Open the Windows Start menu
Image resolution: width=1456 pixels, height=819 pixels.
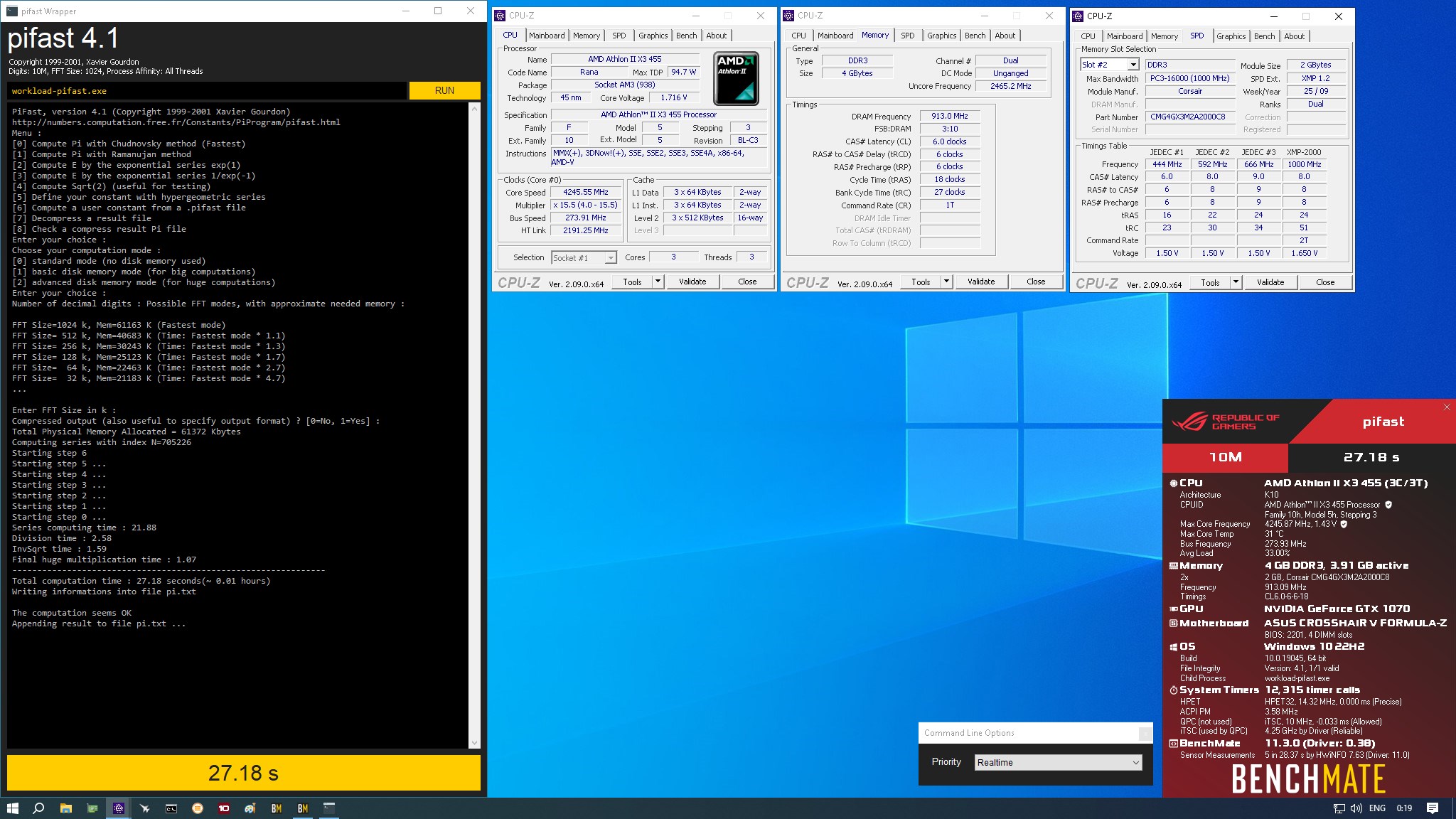pos(12,808)
